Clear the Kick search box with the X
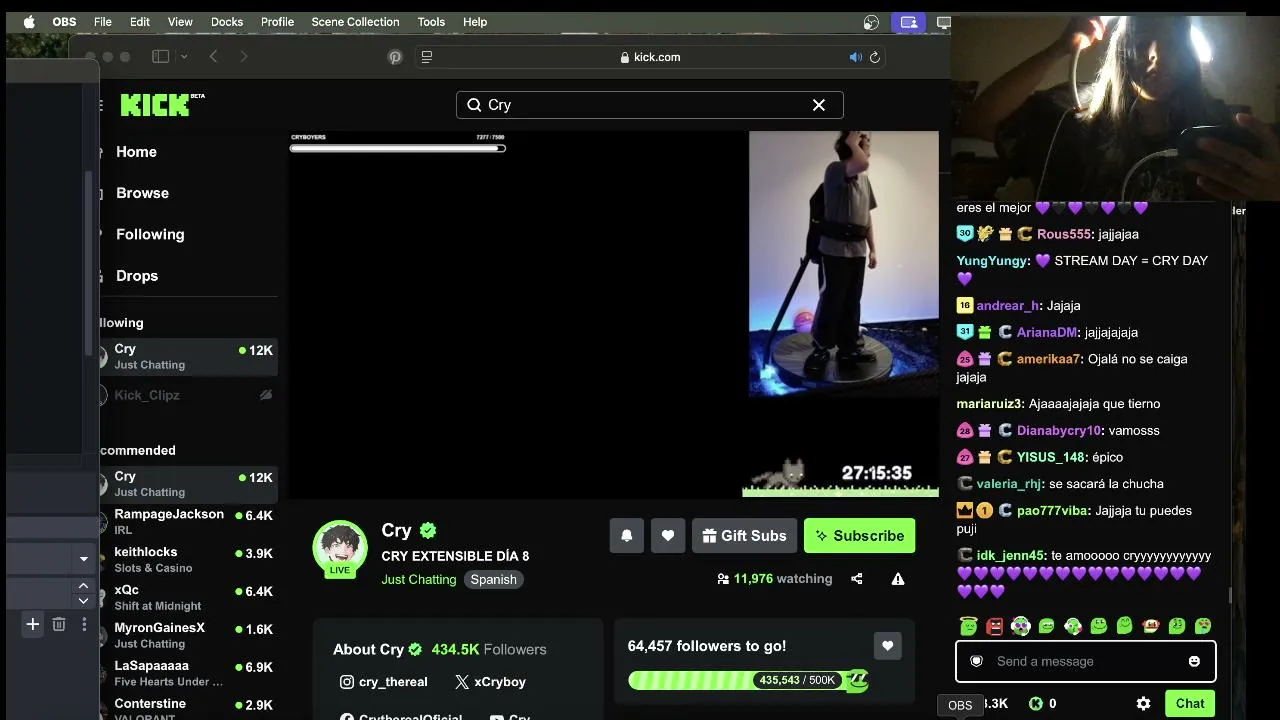1280x720 pixels. click(x=819, y=105)
